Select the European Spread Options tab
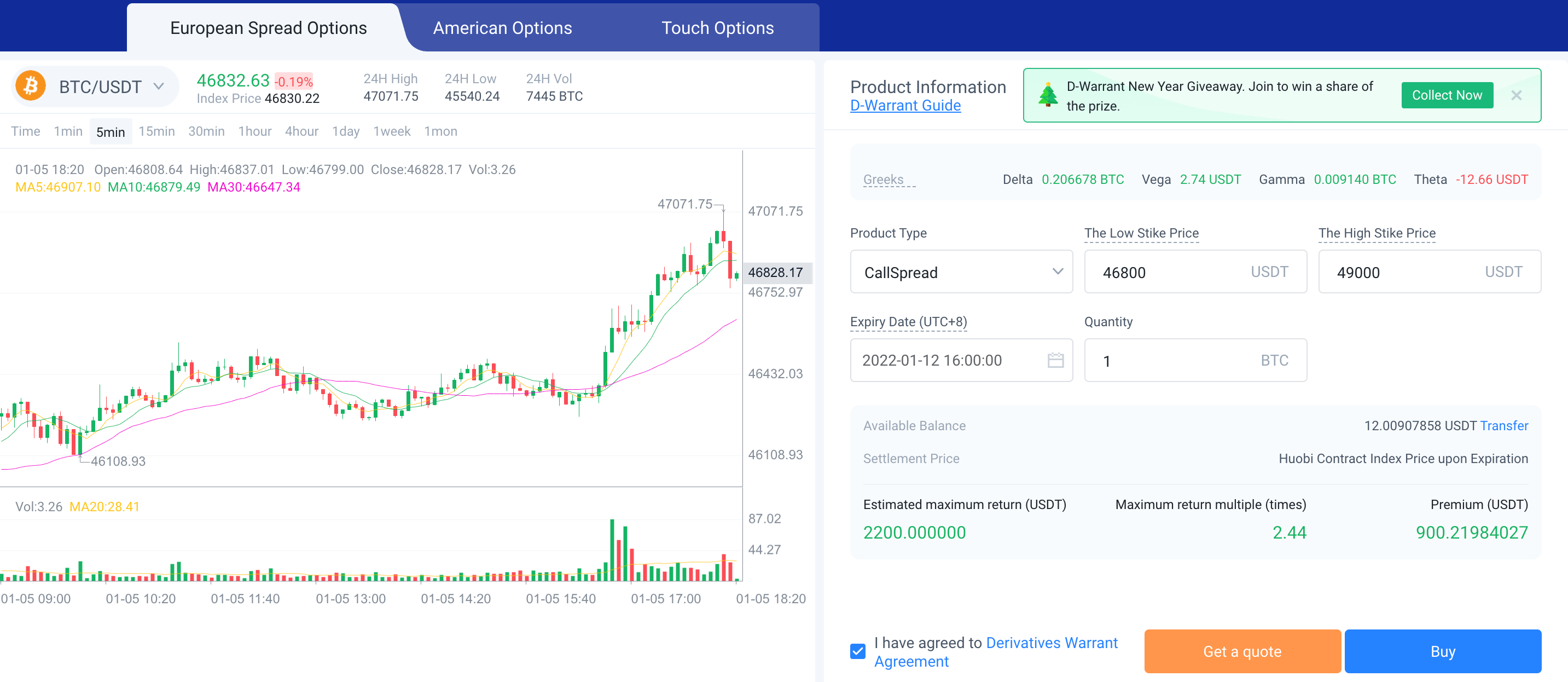 pyautogui.click(x=268, y=28)
